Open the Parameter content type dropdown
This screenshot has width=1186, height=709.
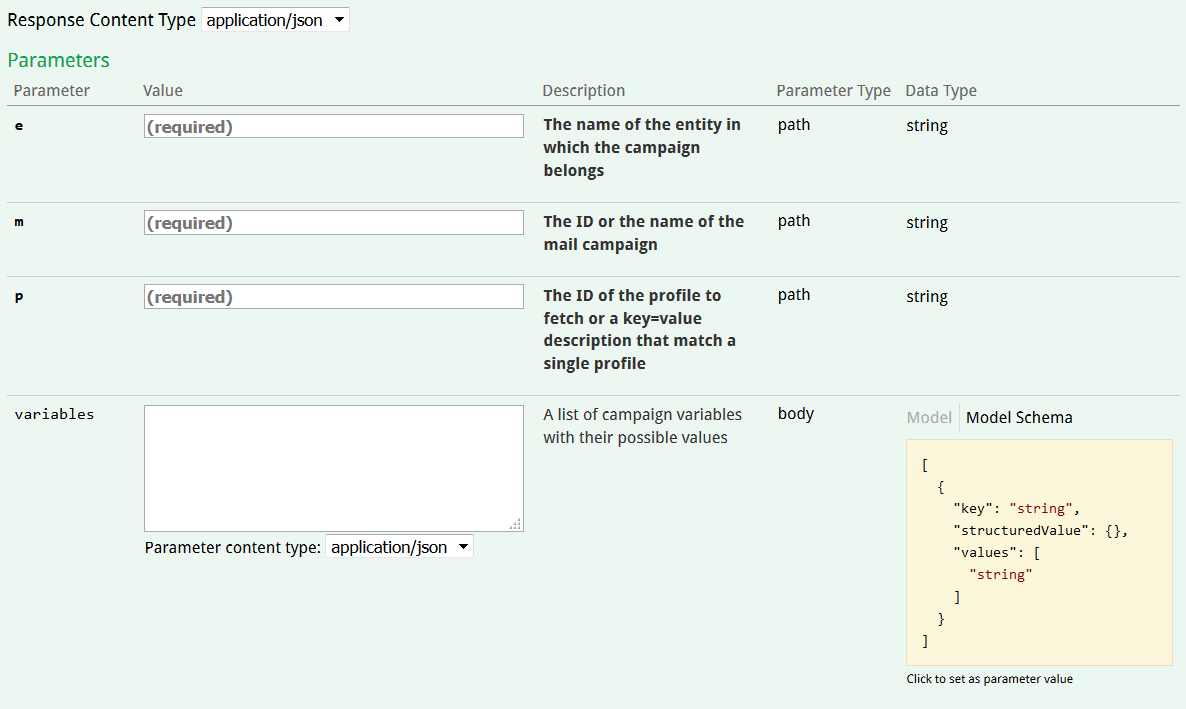[399, 547]
